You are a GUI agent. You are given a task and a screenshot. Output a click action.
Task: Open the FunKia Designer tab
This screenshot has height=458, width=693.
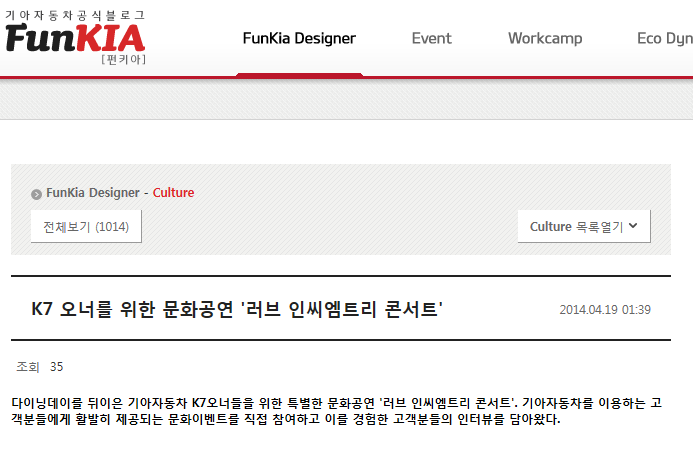[x=299, y=38]
